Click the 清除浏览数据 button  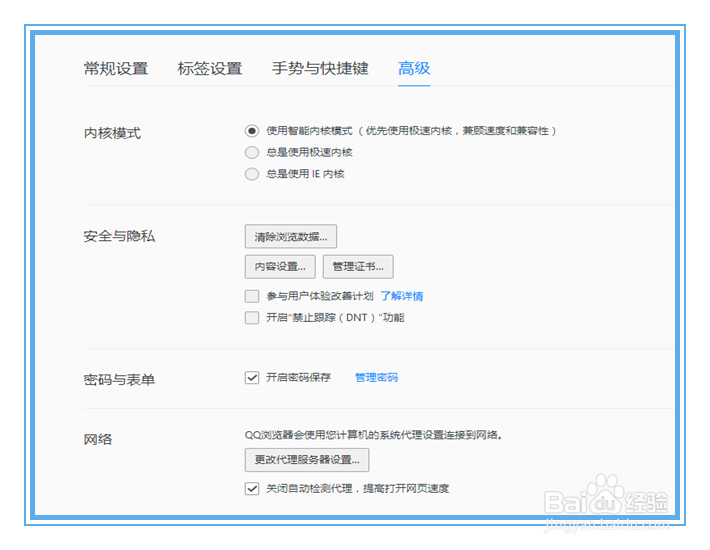pyautogui.click(x=291, y=237)
